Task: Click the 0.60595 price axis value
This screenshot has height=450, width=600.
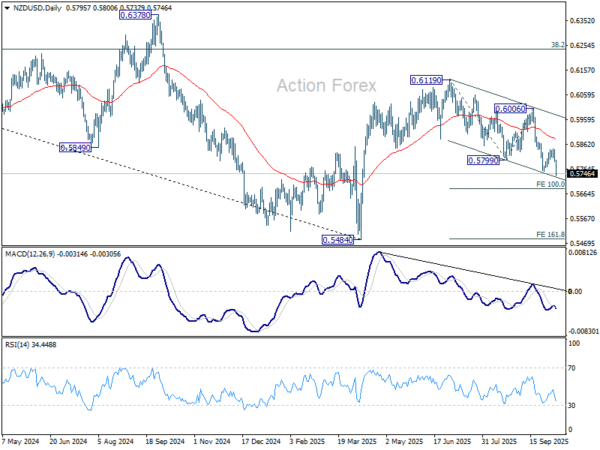Action: click(583, 95)
